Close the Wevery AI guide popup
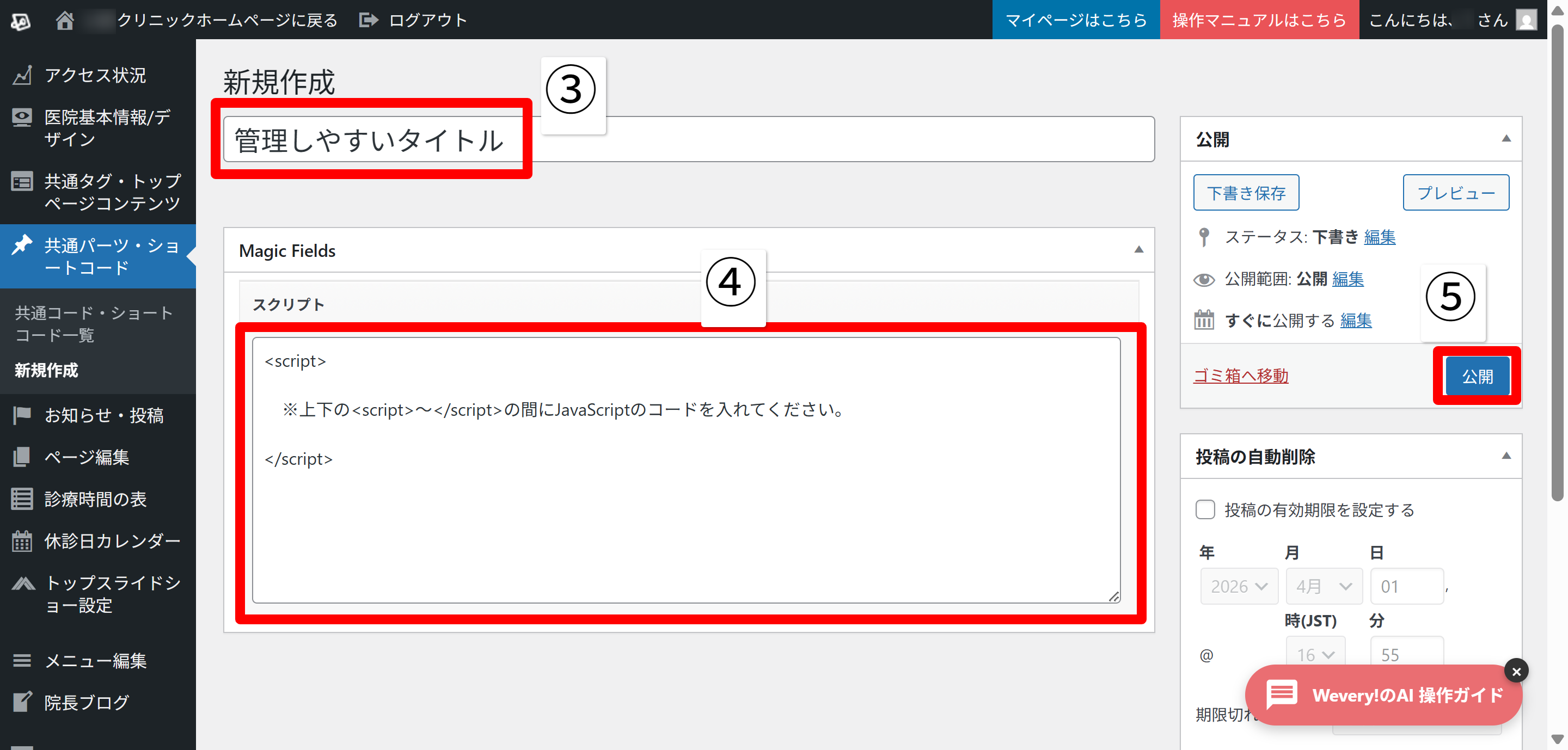 [1516, 672]
